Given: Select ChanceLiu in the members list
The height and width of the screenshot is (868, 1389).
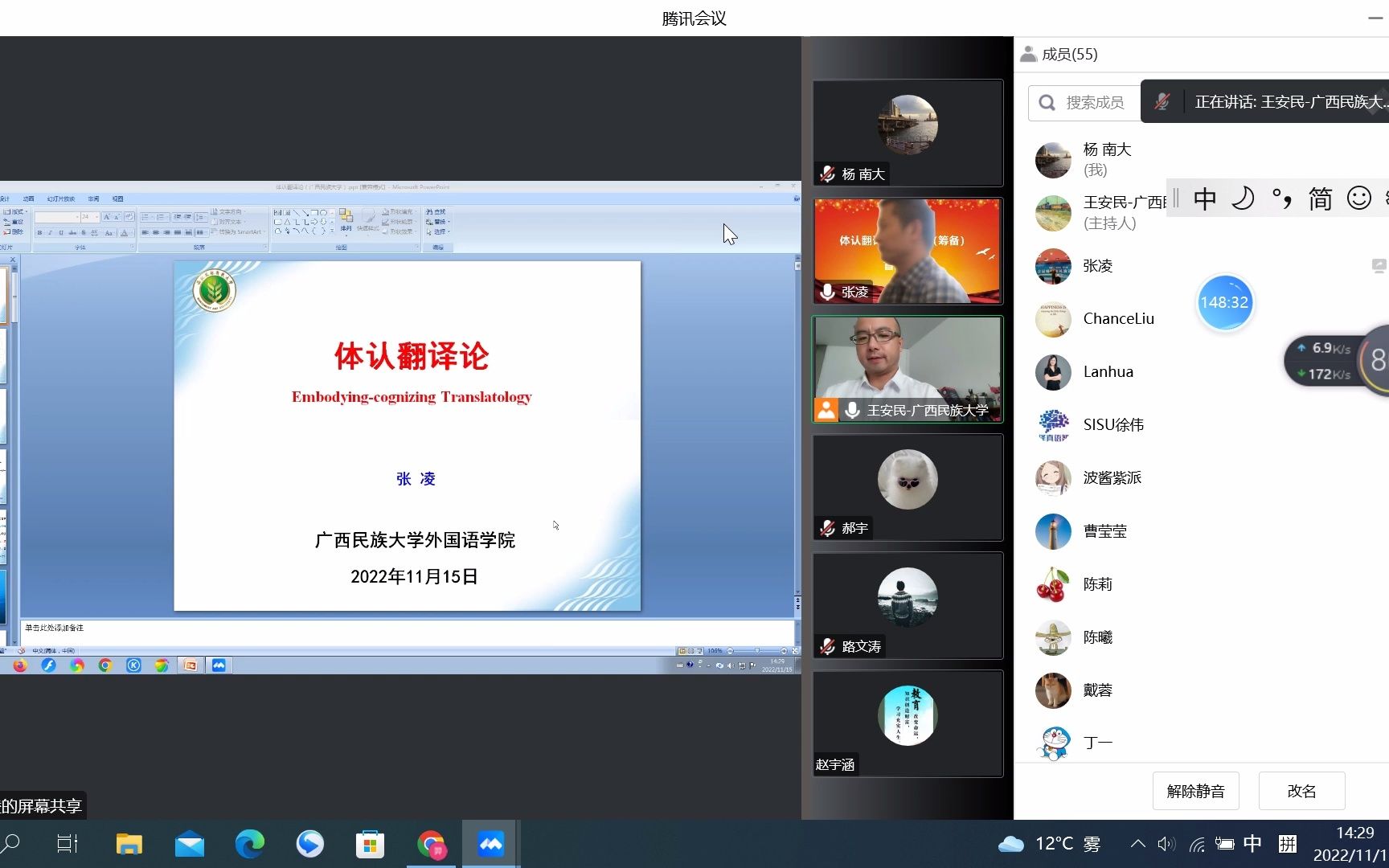Looking at the screenshot, I should [1202, 319].
